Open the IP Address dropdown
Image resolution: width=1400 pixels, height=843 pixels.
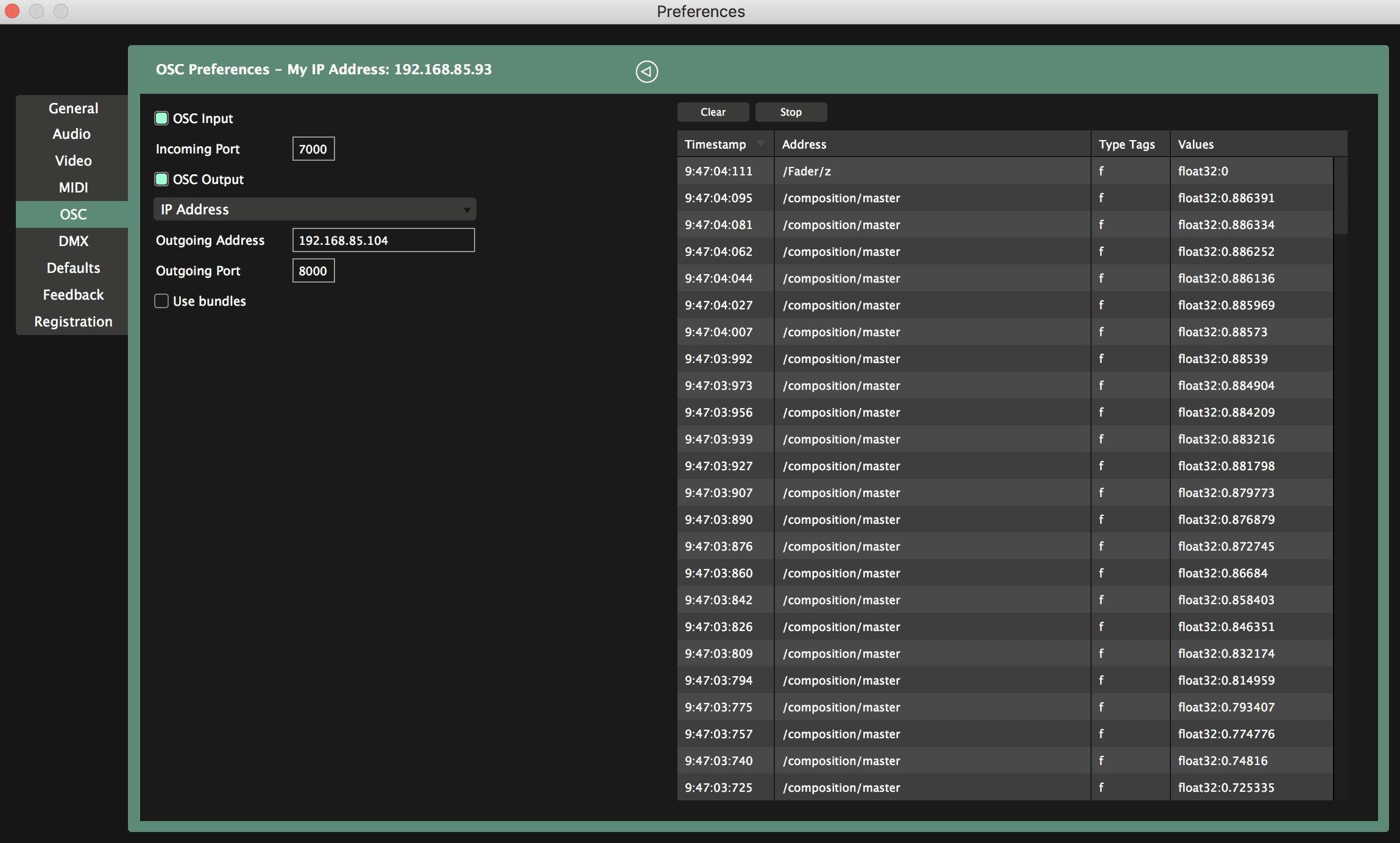(x=314, y=210)
